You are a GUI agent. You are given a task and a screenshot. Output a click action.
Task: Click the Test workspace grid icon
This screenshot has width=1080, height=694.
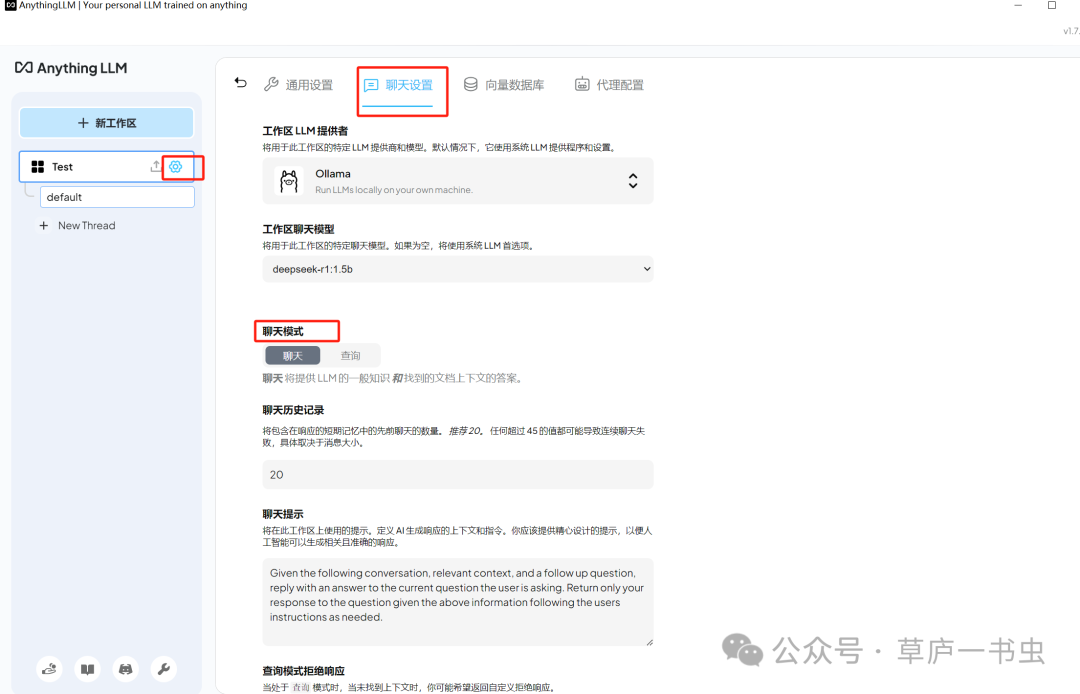[x=38, y=167]
